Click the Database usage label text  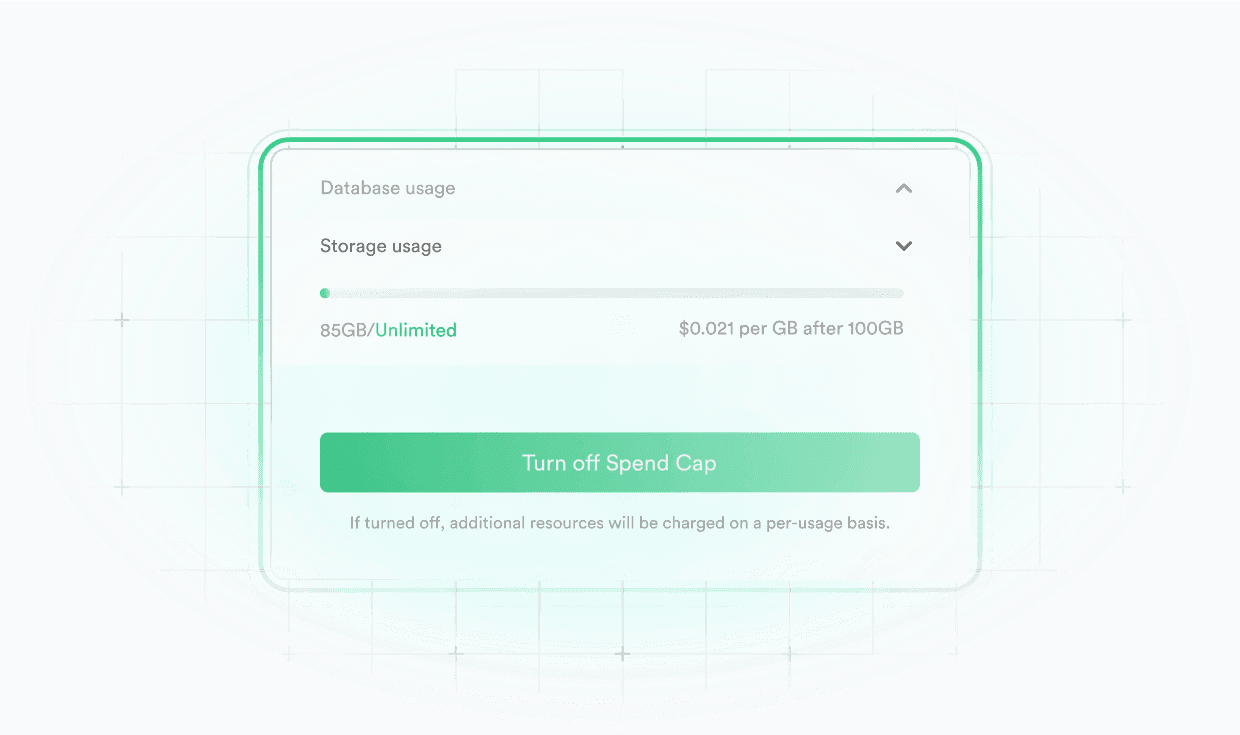tap(388, 188)
